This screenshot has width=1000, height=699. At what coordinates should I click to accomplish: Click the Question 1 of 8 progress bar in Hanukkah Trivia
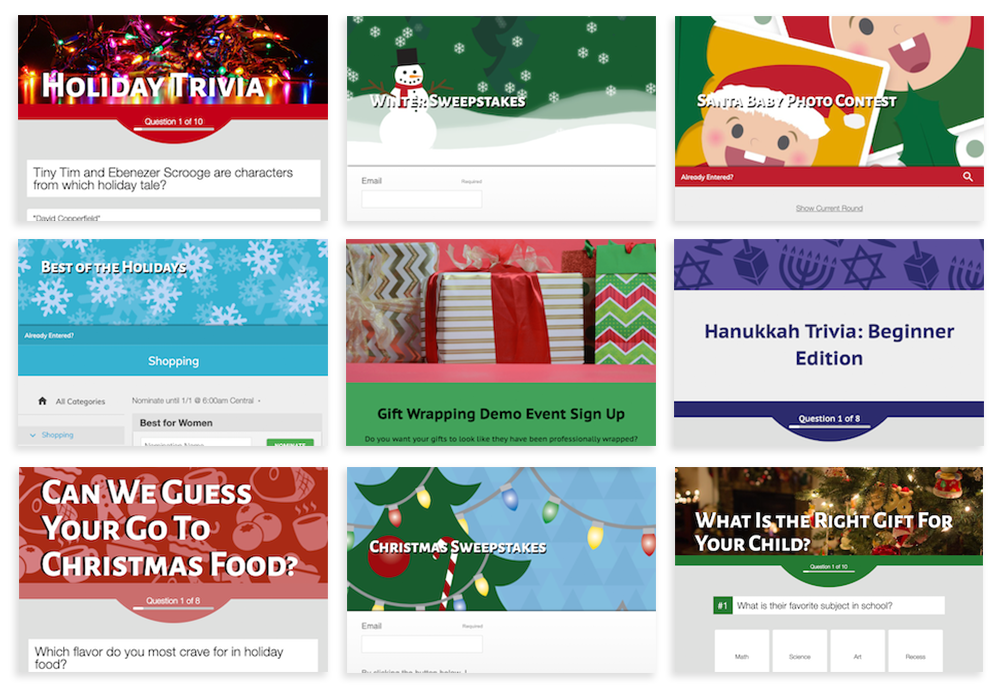[829, 426]
